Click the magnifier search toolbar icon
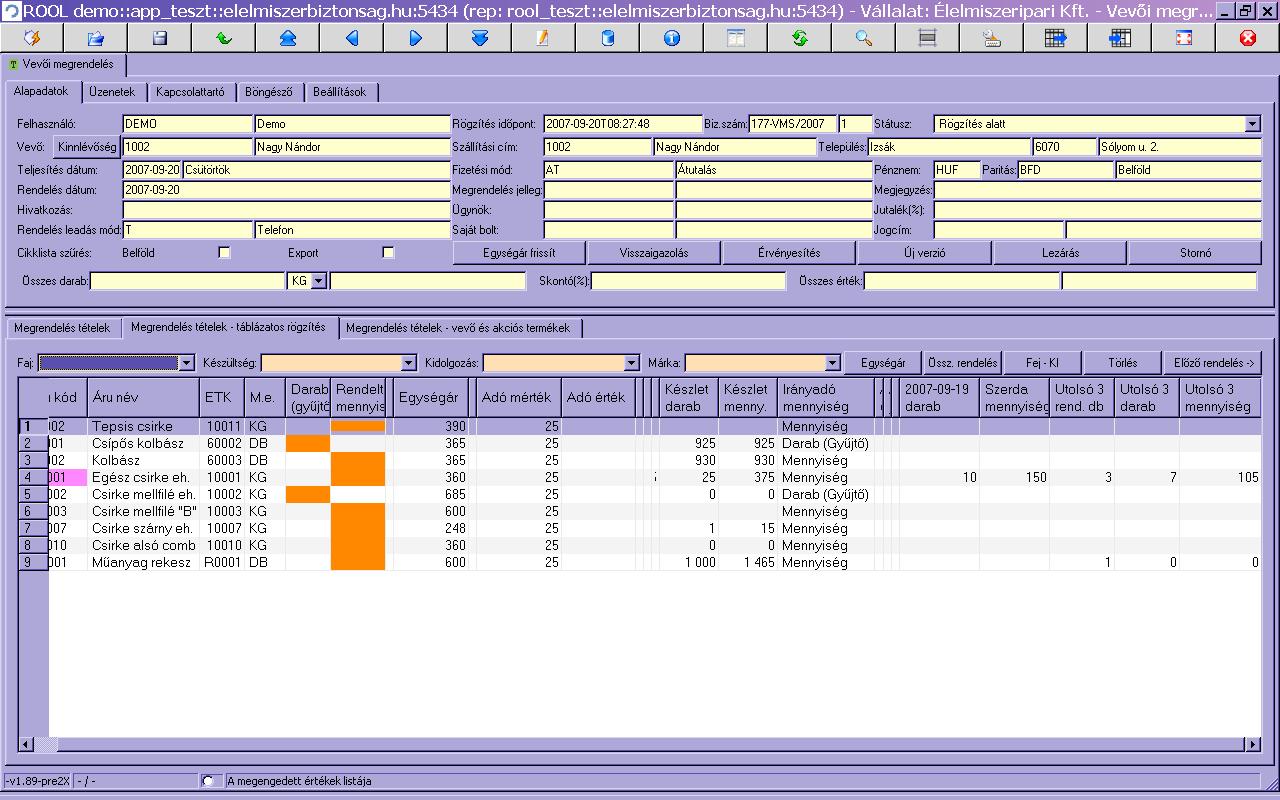The height and width of the screenshot is (800, 1280). pyautogui.click(x=863, y=38)
